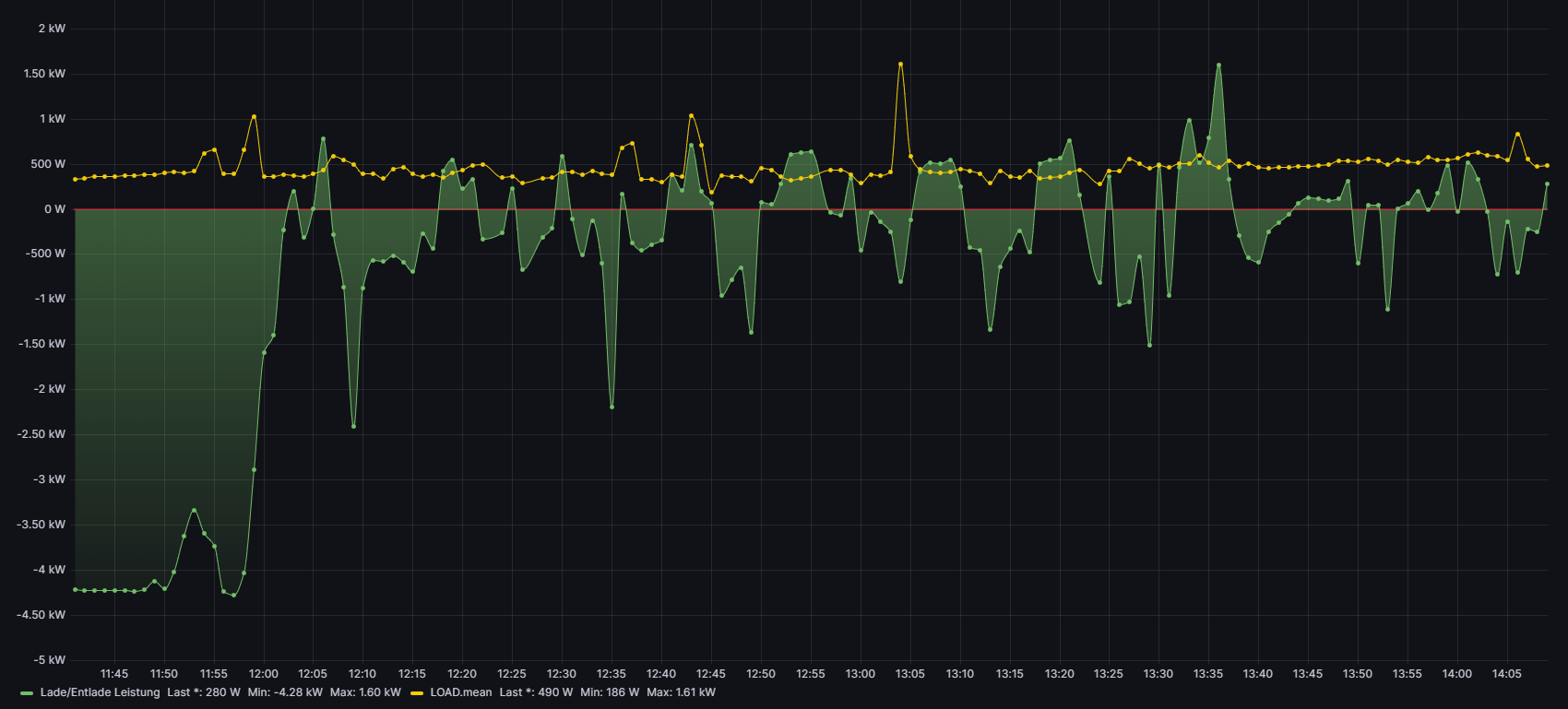Click the green dip to -1.5 kW near 13:29
1568x709 pixels.
1149,345
